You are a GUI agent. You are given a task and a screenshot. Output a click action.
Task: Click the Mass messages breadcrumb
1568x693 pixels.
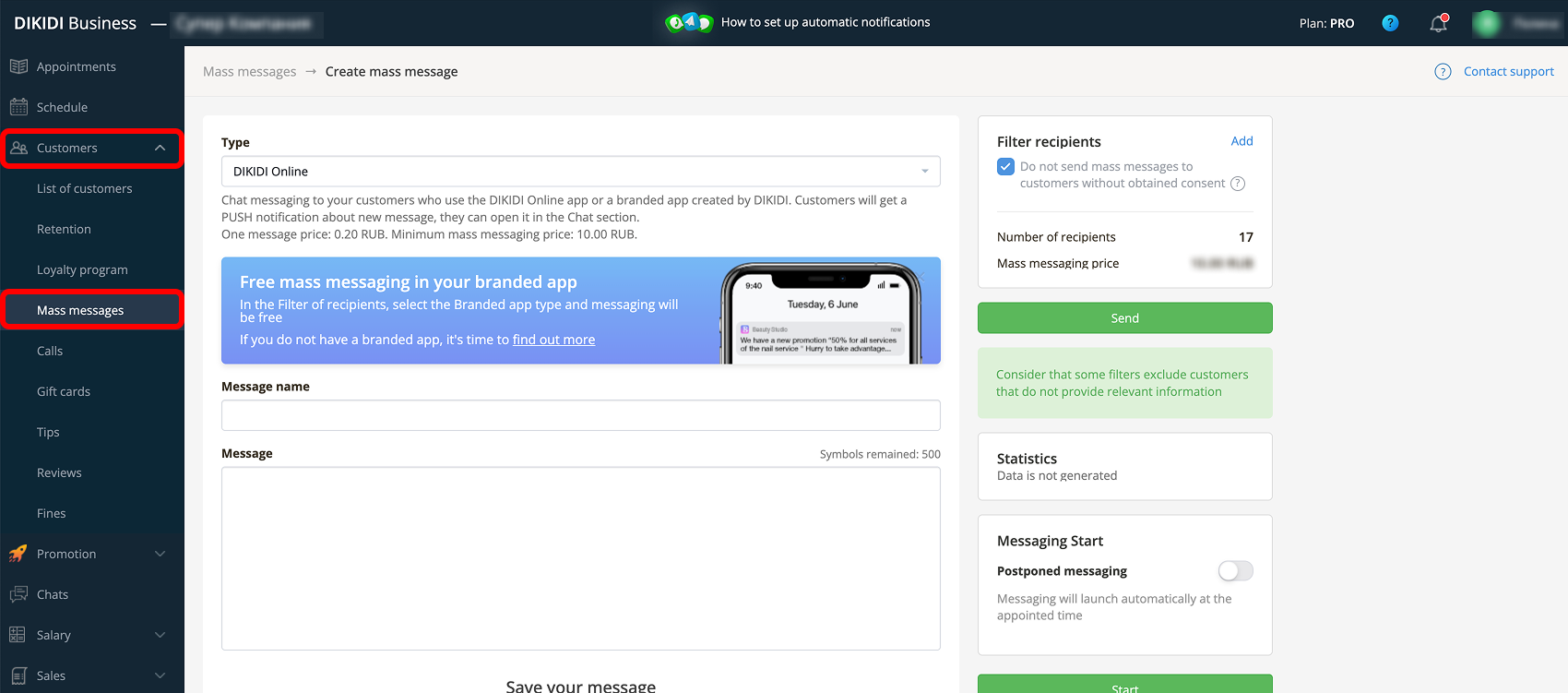250,72
